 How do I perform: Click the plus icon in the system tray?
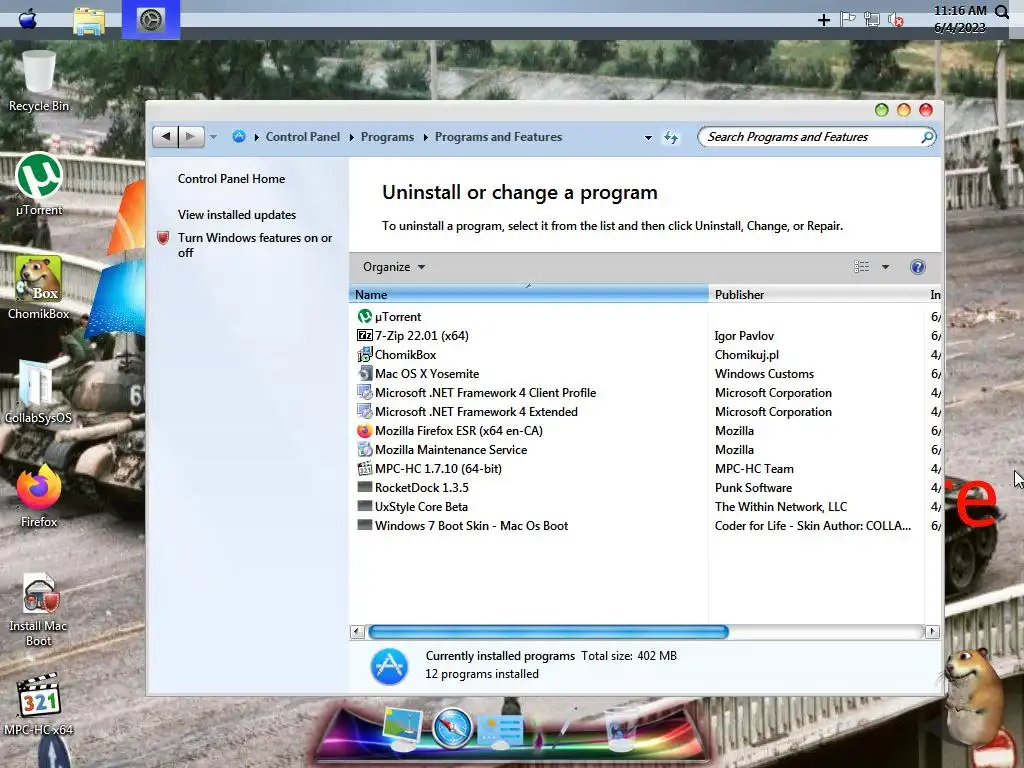click(824, 20)
